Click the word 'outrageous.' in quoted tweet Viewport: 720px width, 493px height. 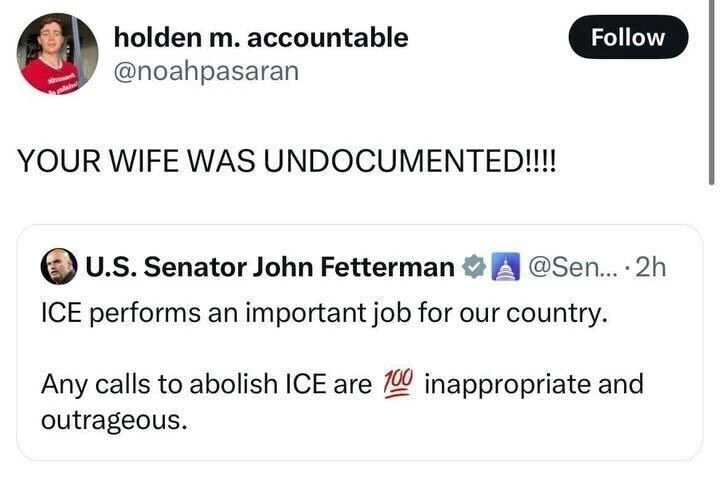(x=113, y=420)
